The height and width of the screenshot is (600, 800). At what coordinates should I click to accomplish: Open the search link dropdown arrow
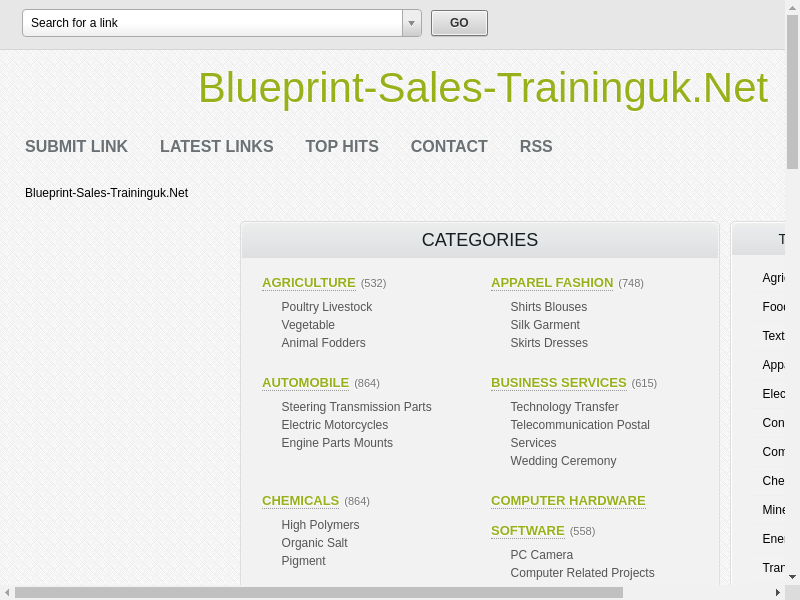(x=411, y=23)
